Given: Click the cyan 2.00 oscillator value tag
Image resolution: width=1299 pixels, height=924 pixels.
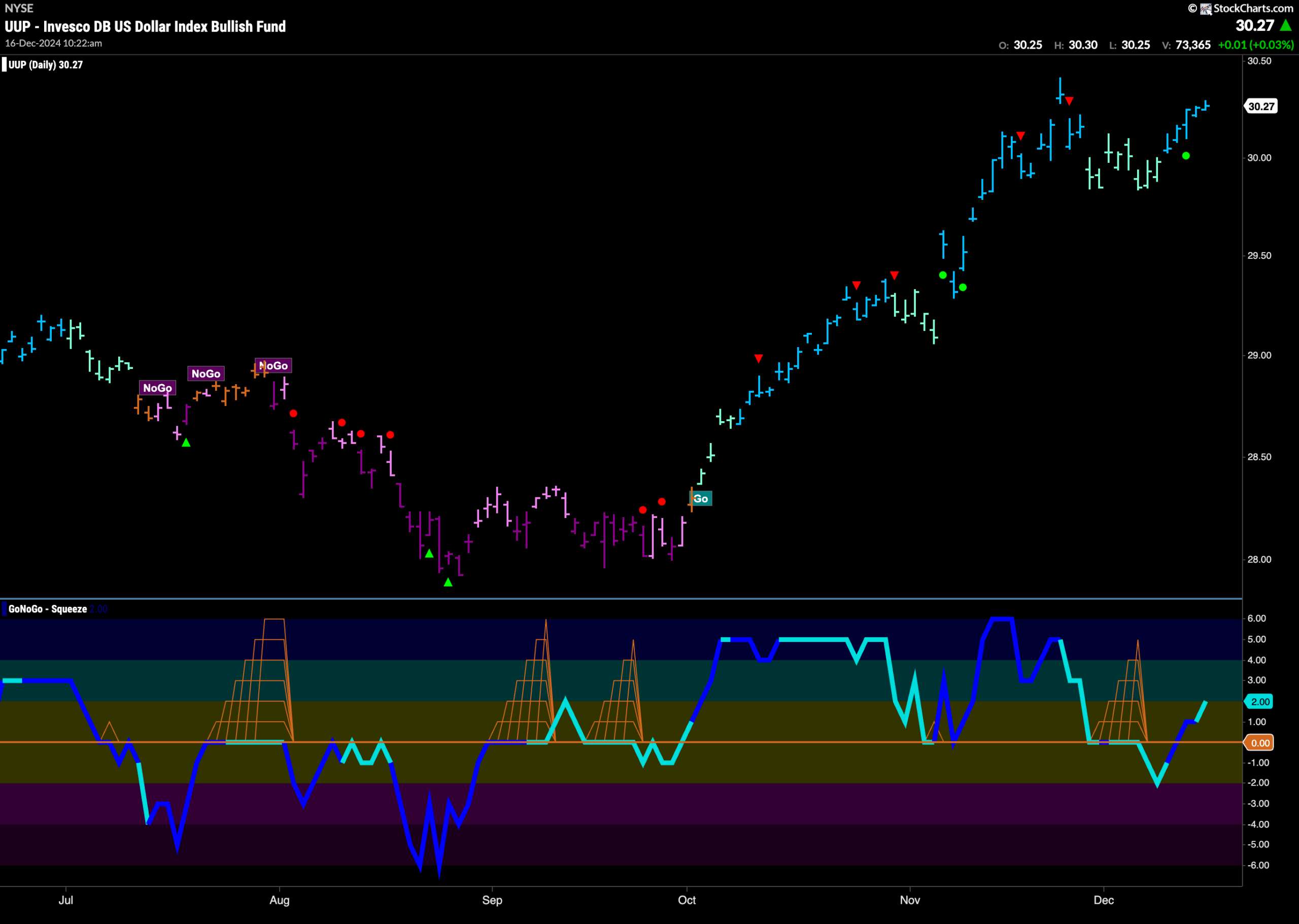Looking at the screenshot, I should [1260, 702].
